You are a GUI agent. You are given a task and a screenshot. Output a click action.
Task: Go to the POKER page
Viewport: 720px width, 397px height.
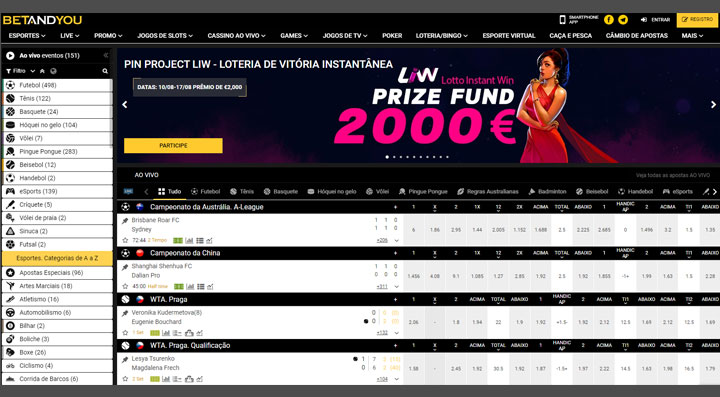coord(392,35)
